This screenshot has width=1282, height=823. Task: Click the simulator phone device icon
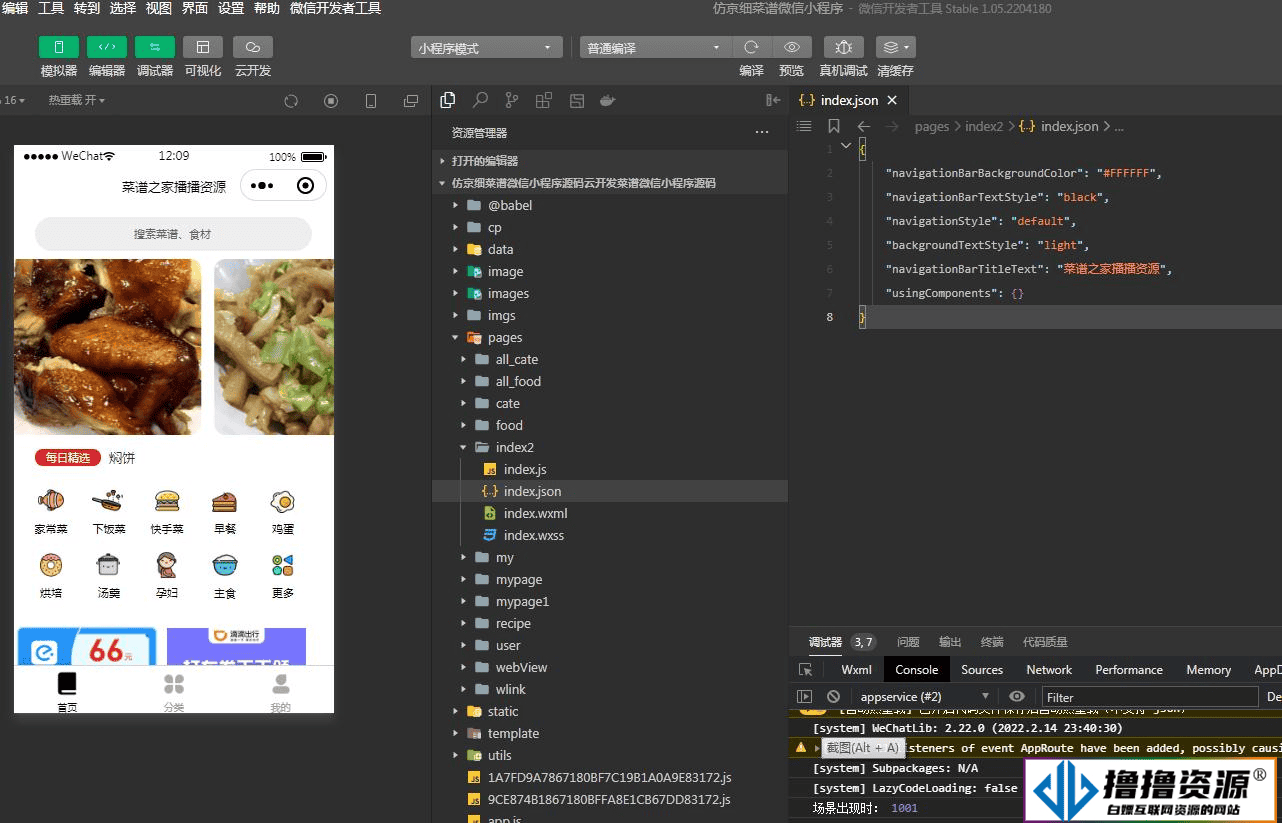(371, 101)
